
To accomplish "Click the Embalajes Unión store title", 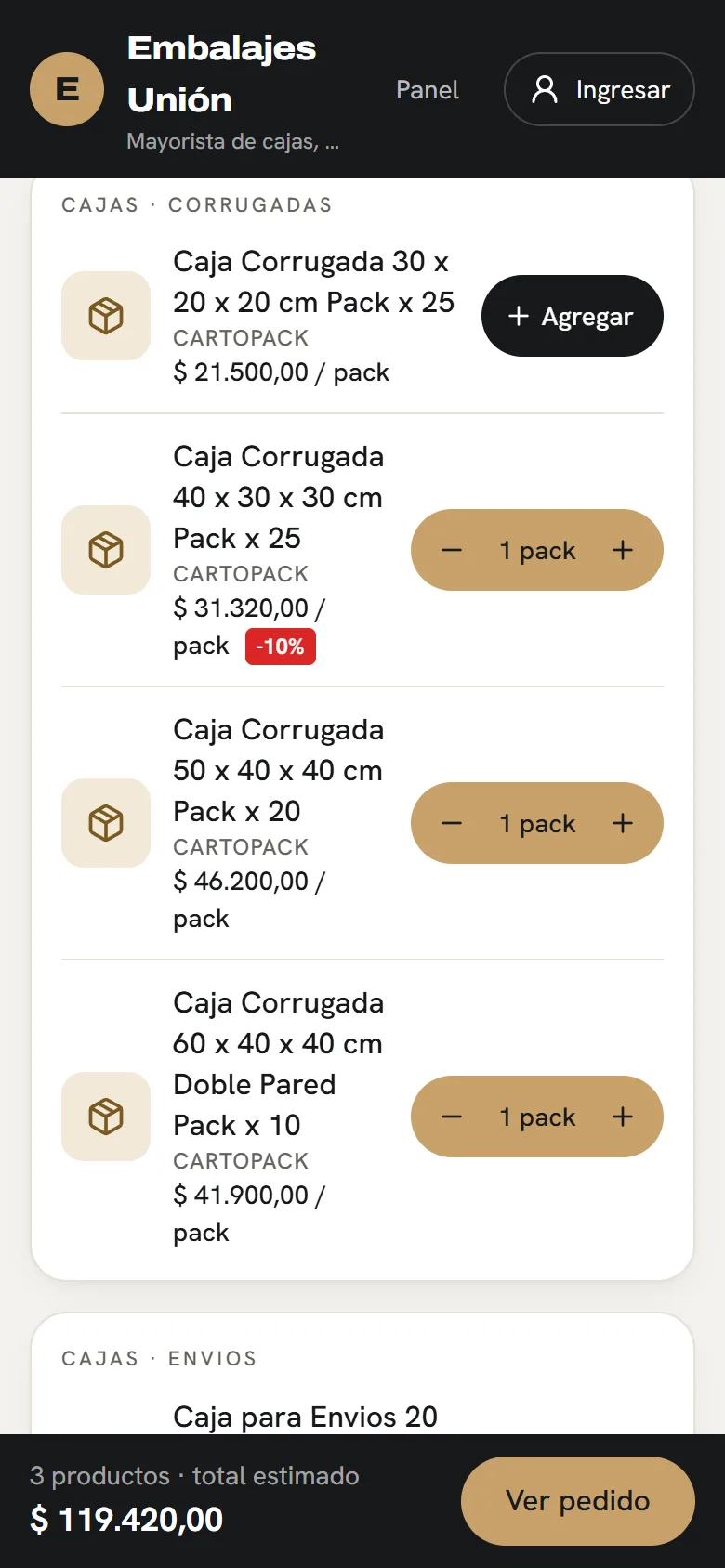I will tap(222, 73).
